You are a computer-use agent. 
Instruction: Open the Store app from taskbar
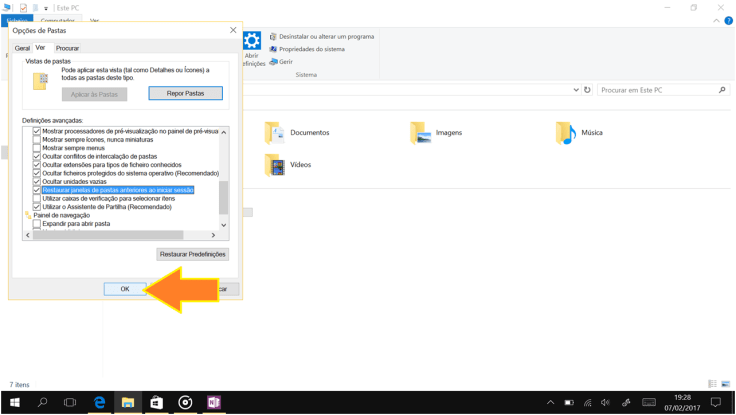pyautogui.click(x=156, y=402)
